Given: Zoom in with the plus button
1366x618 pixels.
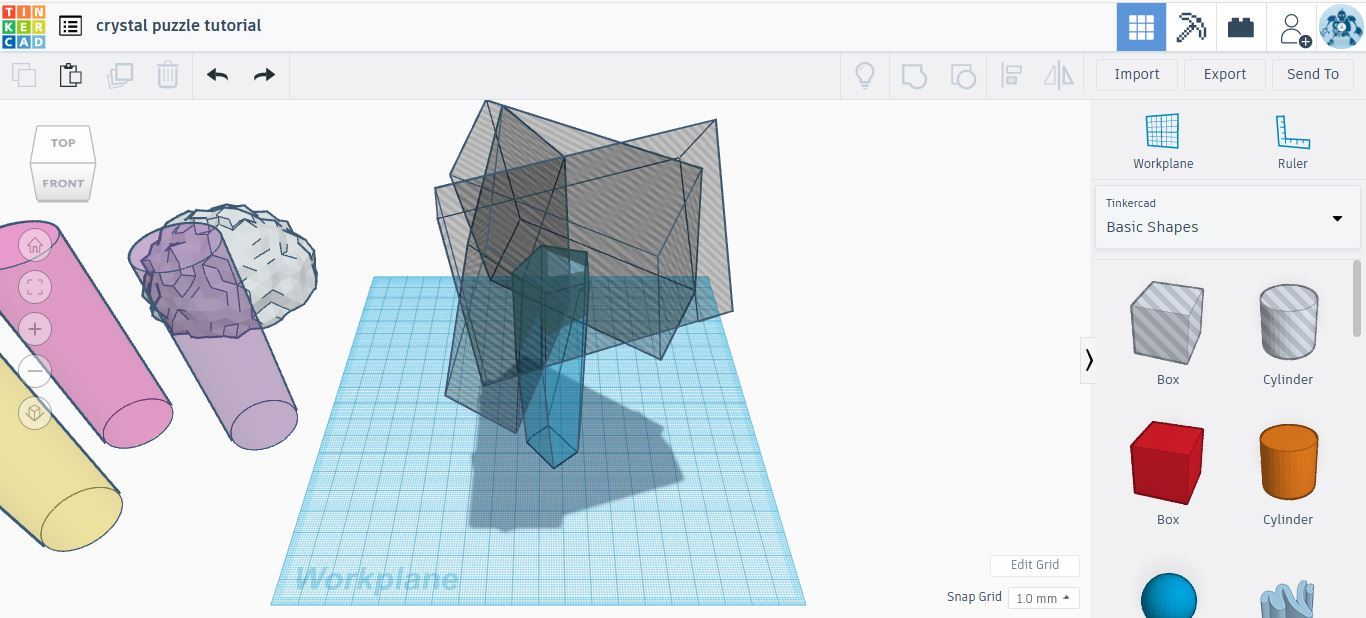Looking at the screenshot, I should pyautogui.click(x=35, y=329).
